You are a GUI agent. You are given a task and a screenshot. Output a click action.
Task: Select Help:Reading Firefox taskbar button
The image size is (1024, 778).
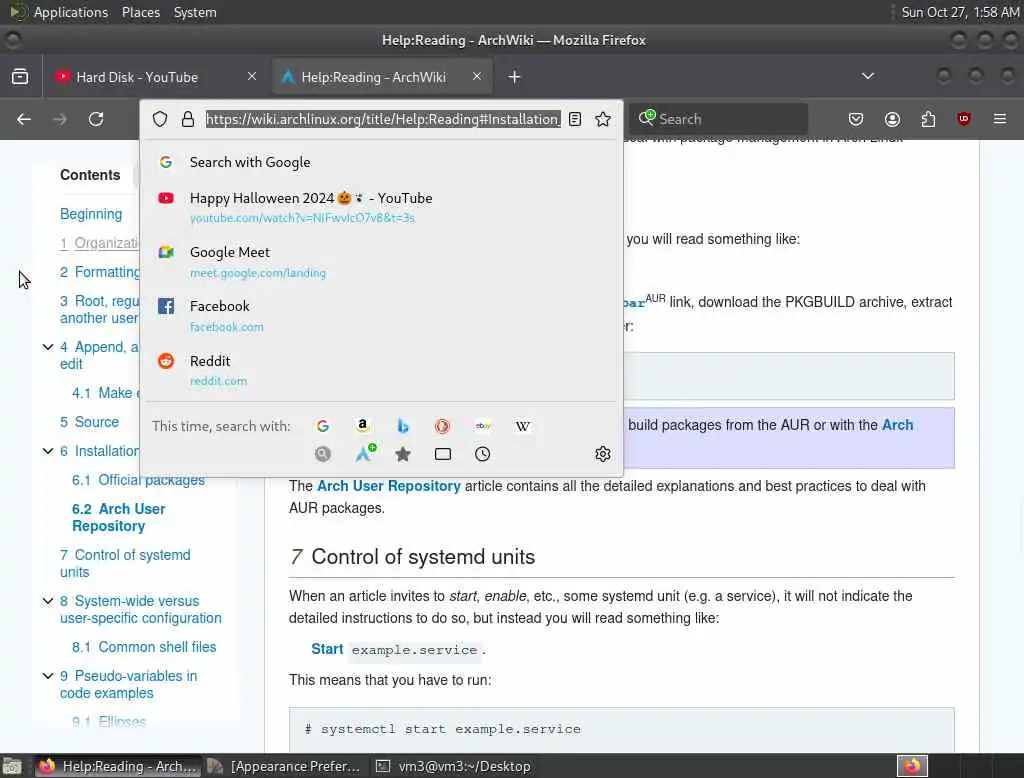pos(118,766)
